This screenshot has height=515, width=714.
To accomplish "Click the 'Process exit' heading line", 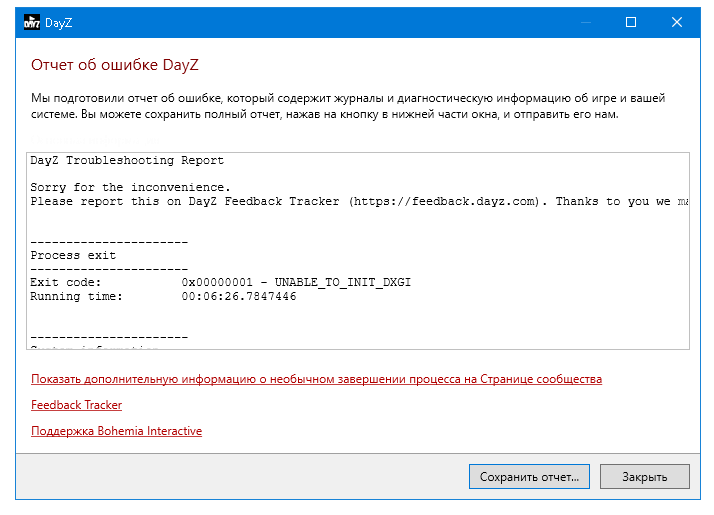I will [73, 255].
